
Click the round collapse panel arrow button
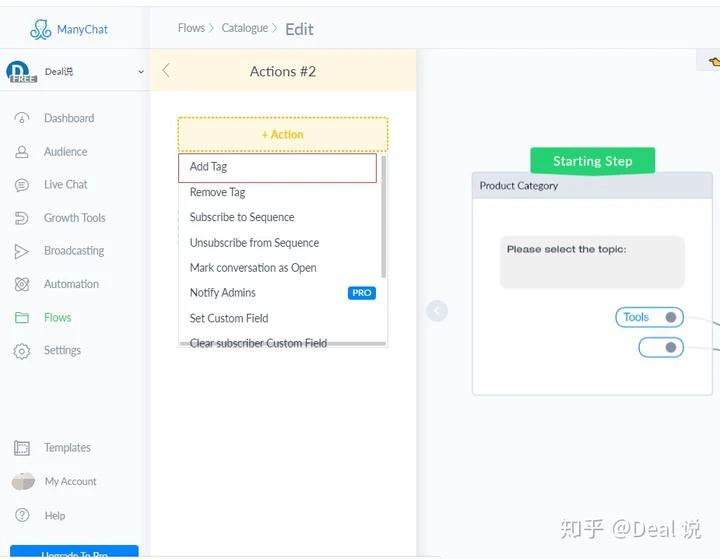pos(437,311)
